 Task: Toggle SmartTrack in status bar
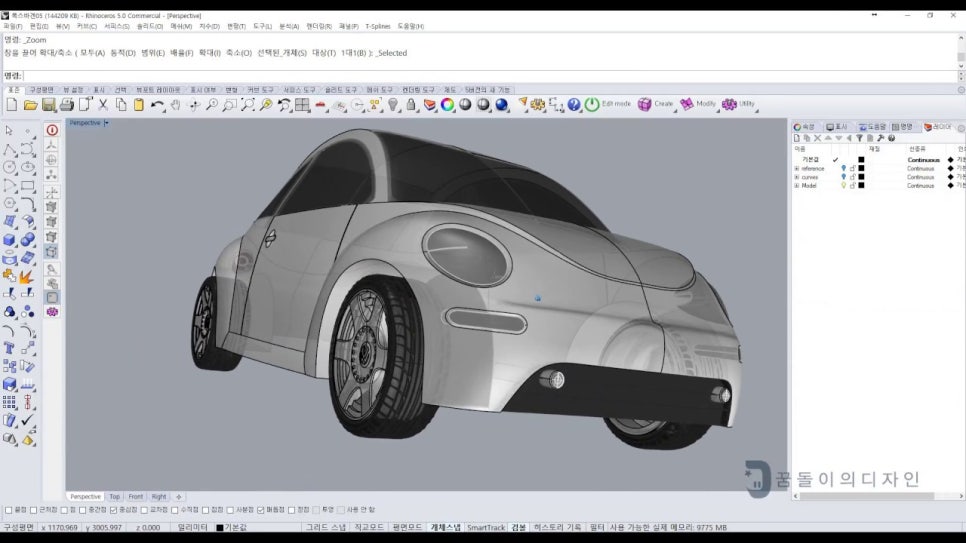coord(486,528)
